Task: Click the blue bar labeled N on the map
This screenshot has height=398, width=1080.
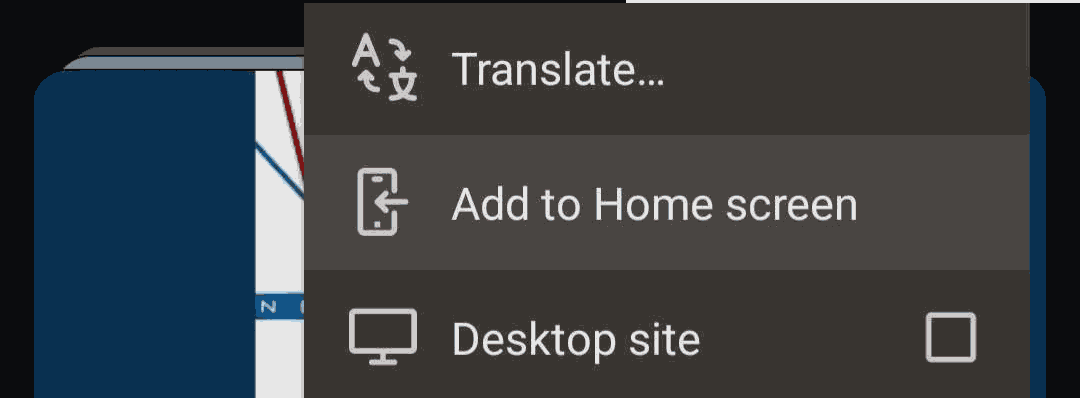Action: tap(279, 306)
